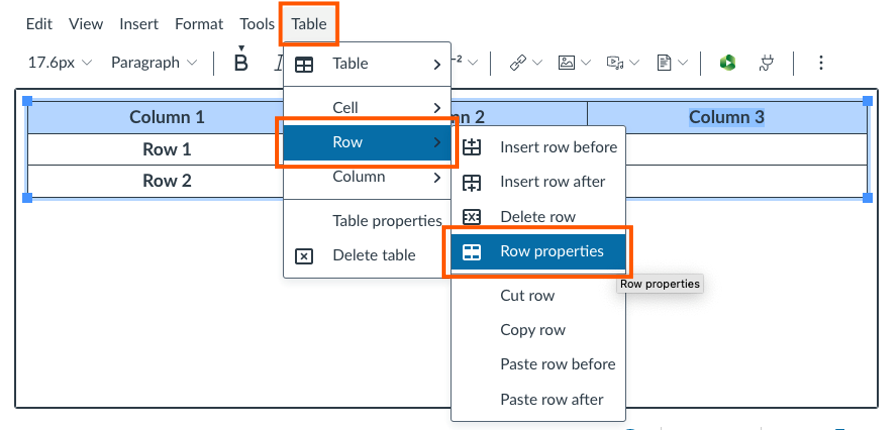The width and height of the screenshot is (890, 431).
Task: Open the three-dot more options menu
Action: [x=821, y=63]
